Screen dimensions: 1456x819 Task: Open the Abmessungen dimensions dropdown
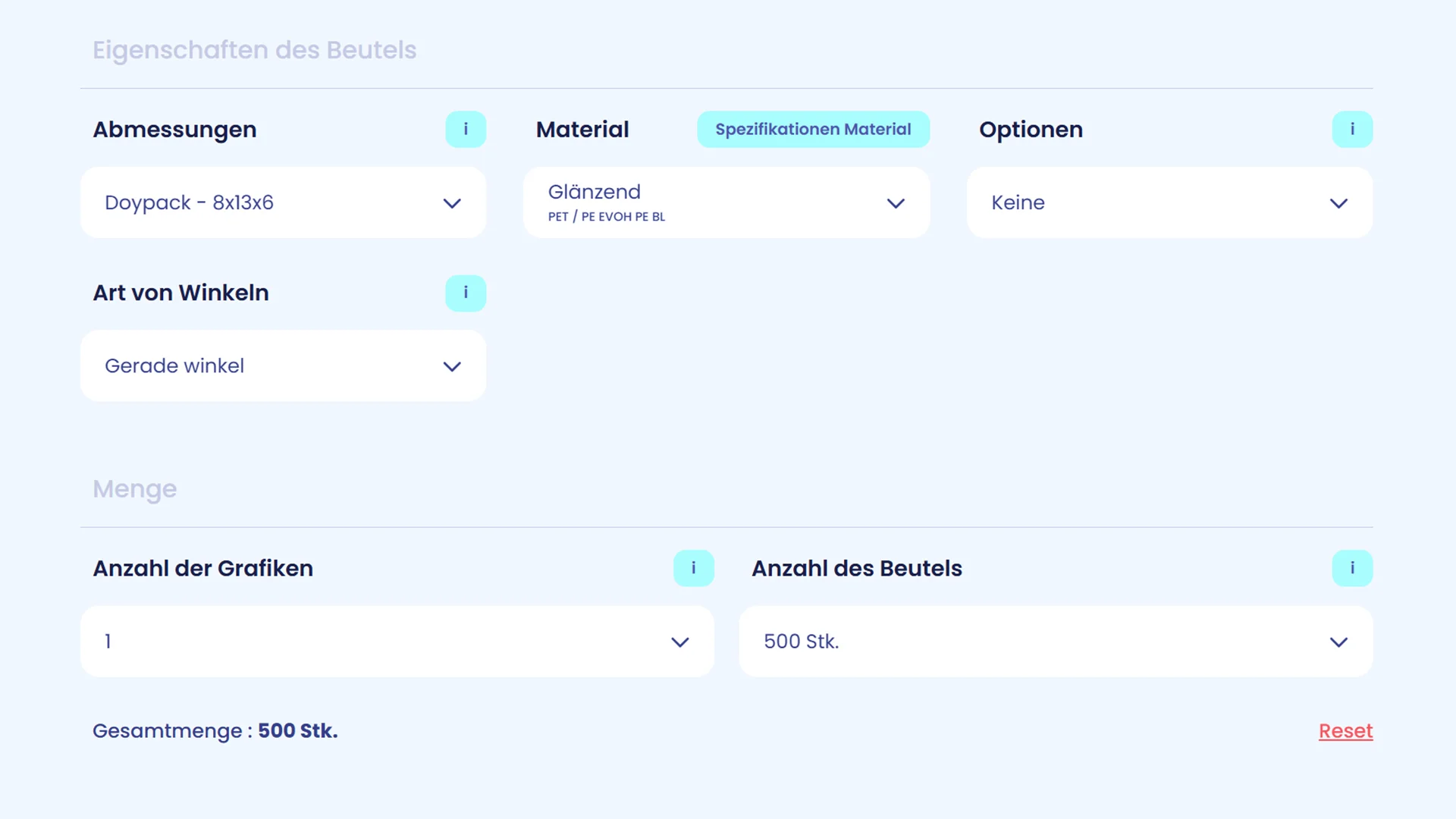[283, 202]
